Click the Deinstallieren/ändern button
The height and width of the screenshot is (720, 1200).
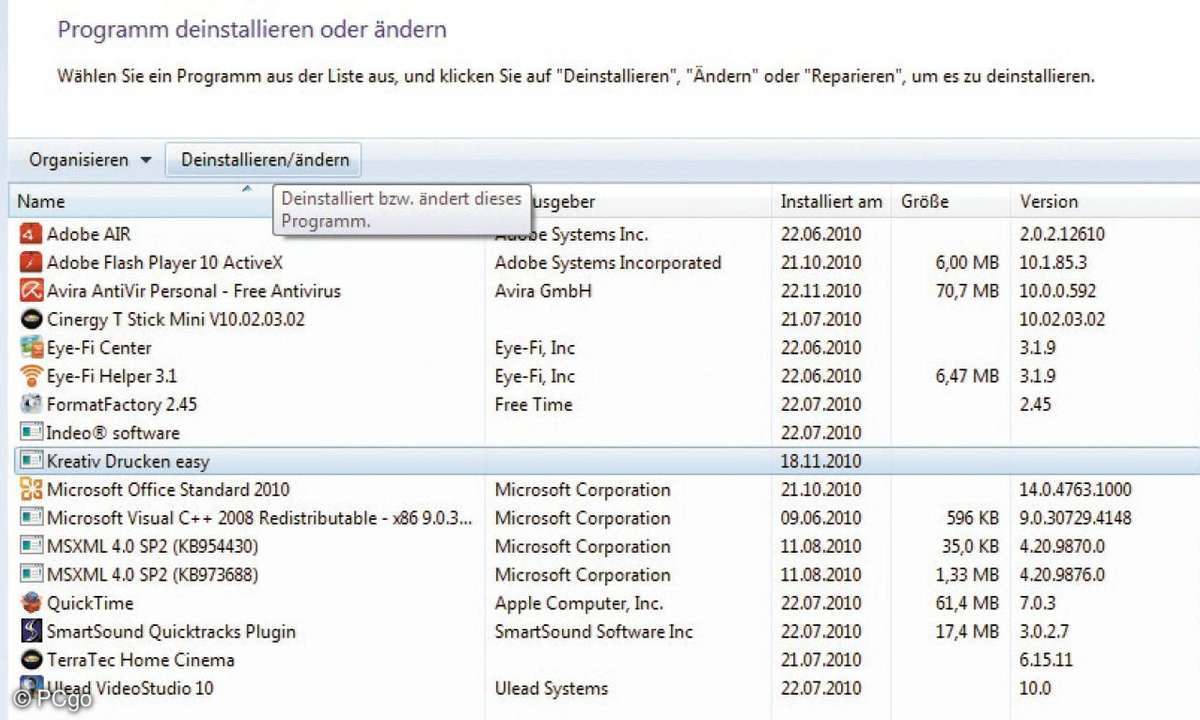265,160
